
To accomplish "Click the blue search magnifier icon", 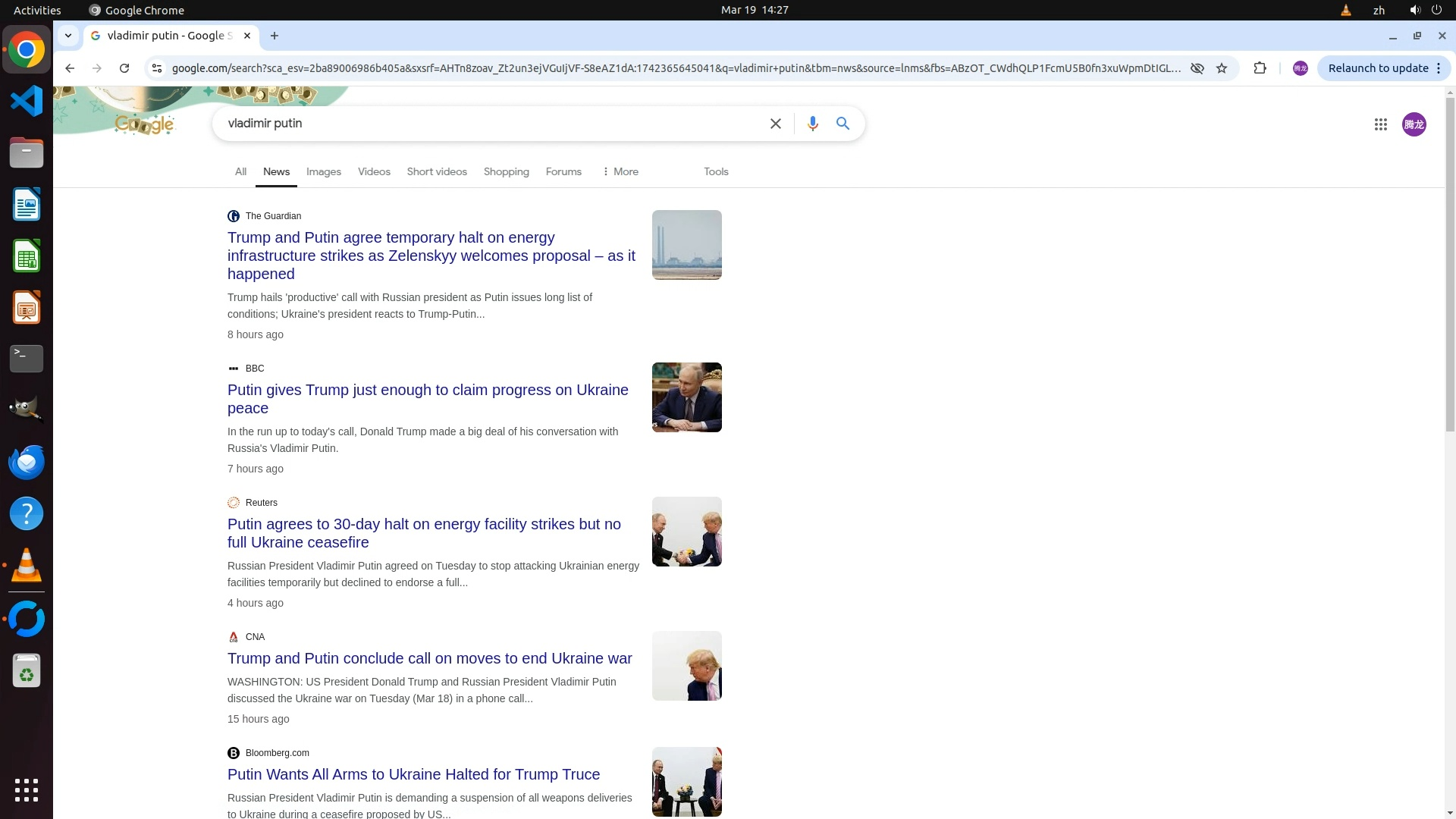I will pyautogui.click(x=843, y=124).
